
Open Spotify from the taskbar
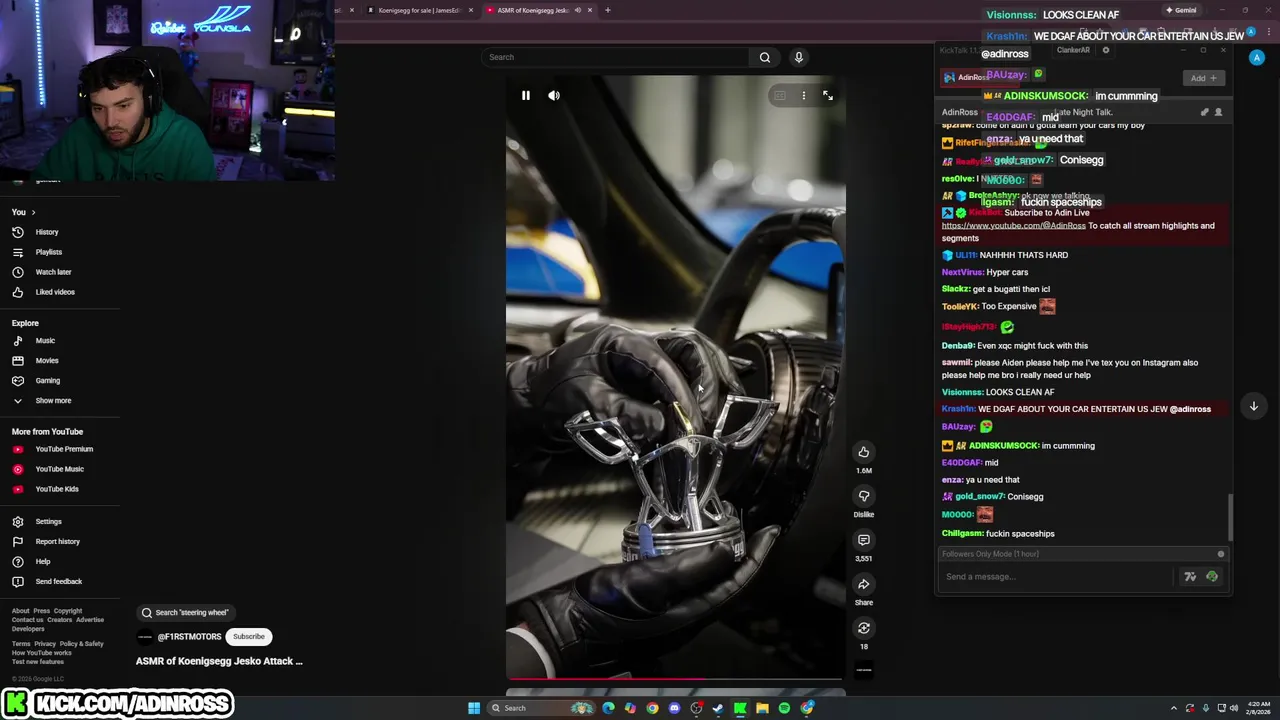(784, 708)
